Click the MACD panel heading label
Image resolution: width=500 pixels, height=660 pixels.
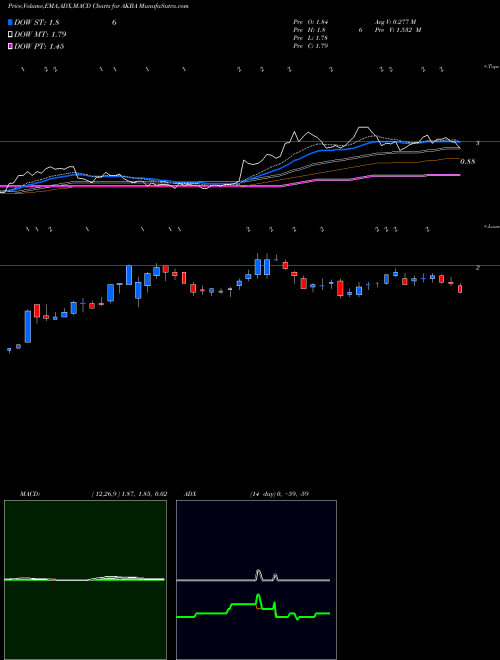[x=30, y=494]
